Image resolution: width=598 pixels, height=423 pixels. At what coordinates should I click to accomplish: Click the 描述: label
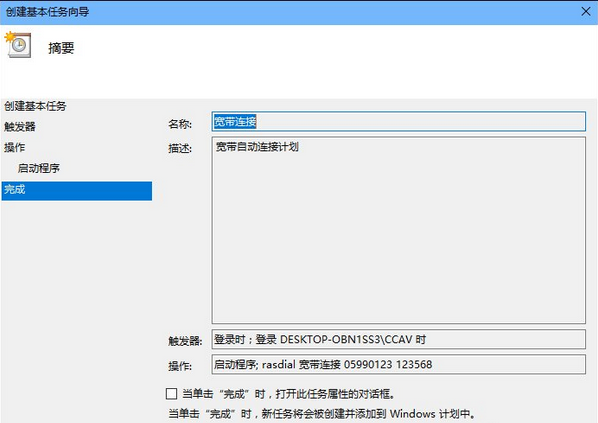pyautogui.click(x=180, y=148)
